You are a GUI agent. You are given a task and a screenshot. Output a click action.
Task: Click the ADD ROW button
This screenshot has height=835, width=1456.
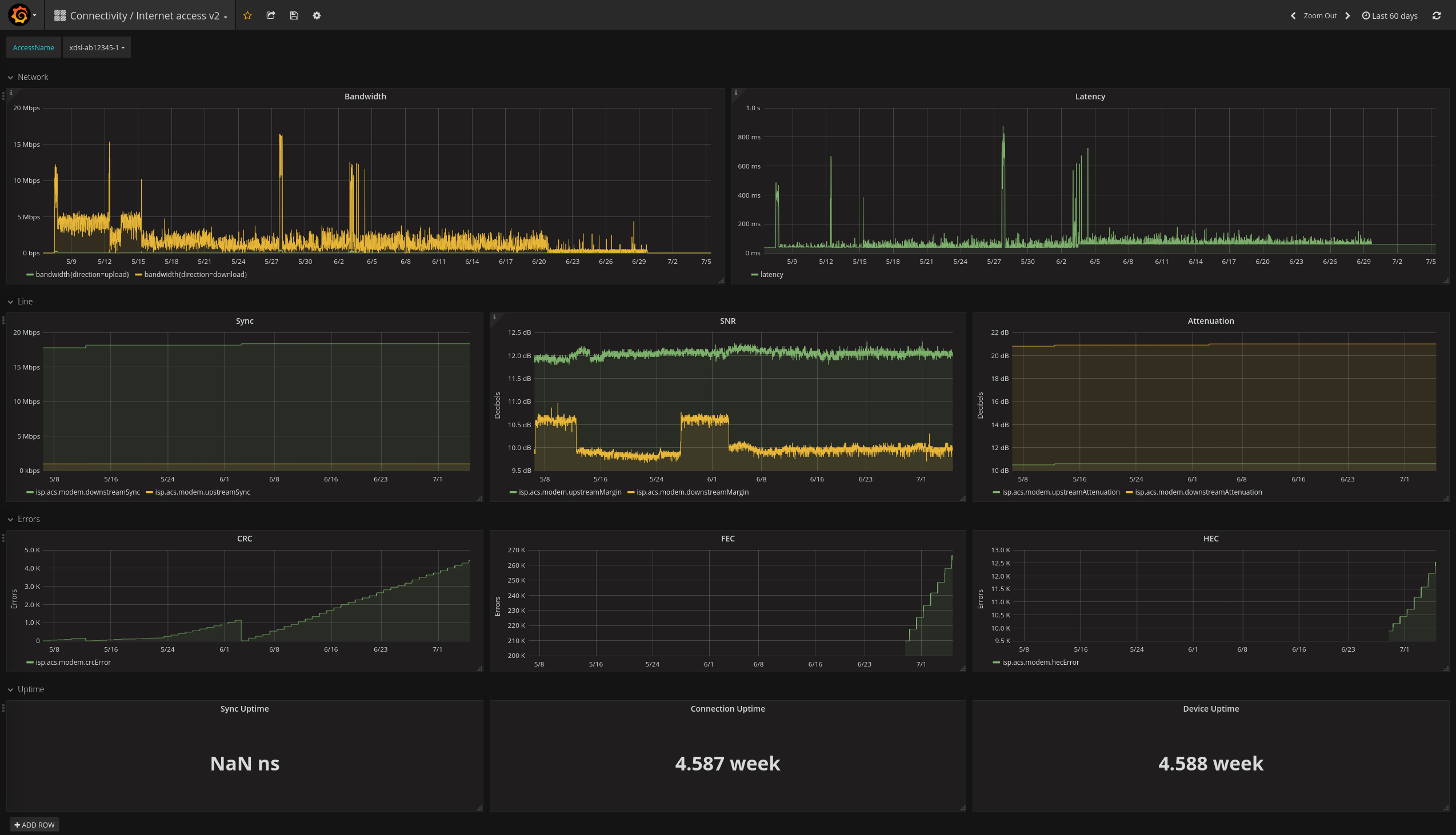pos(34,825)
